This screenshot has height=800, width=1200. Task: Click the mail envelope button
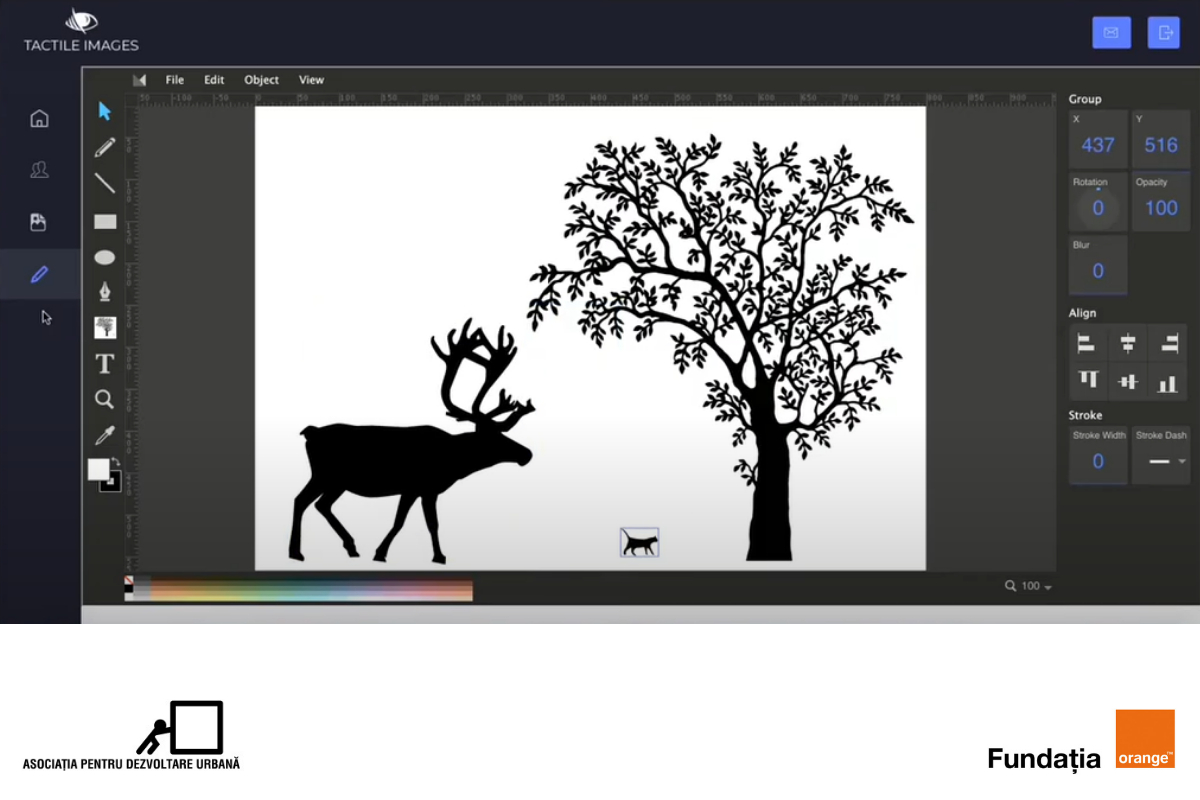(1111, 32)
